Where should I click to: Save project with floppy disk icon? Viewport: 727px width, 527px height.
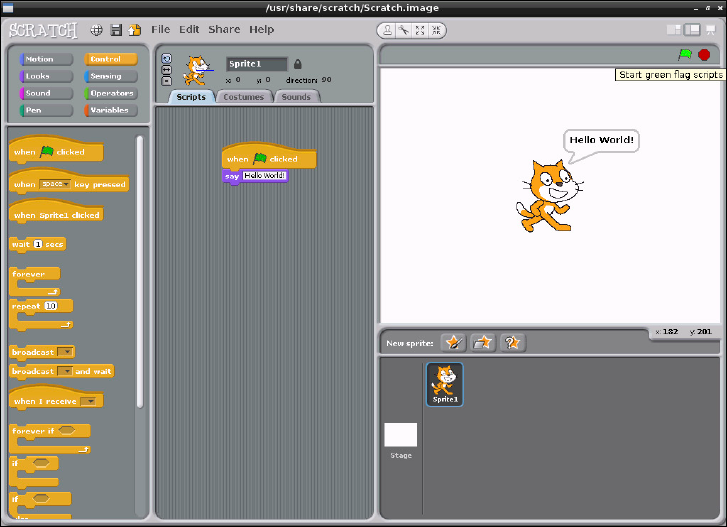pos(116,30)
